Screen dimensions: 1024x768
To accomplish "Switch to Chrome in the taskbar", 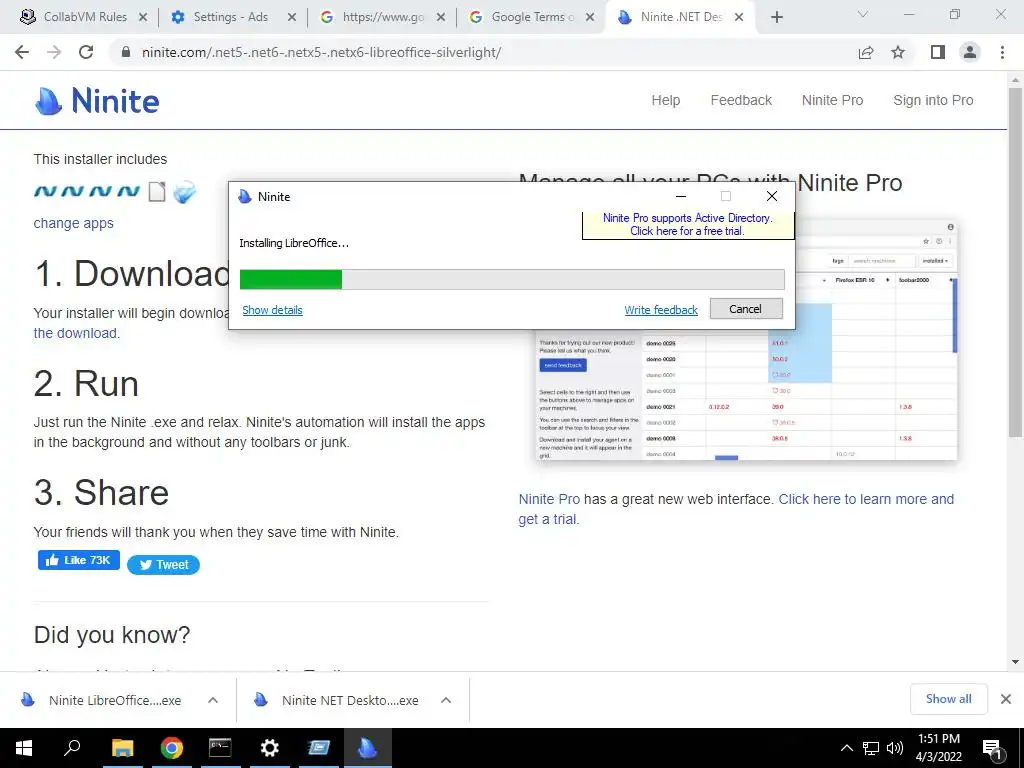I will pos(172,748).
